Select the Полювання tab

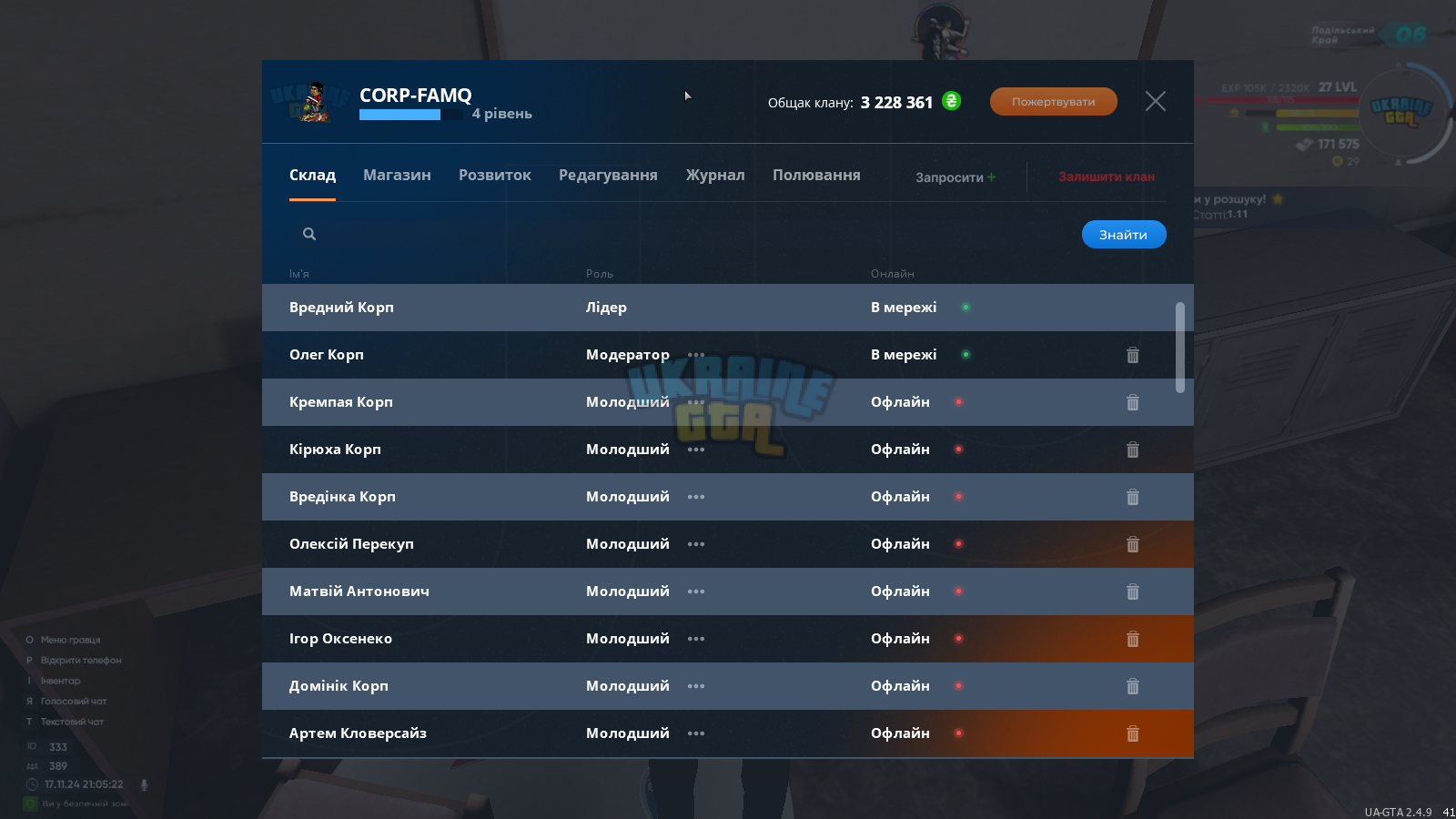[816, 175]
